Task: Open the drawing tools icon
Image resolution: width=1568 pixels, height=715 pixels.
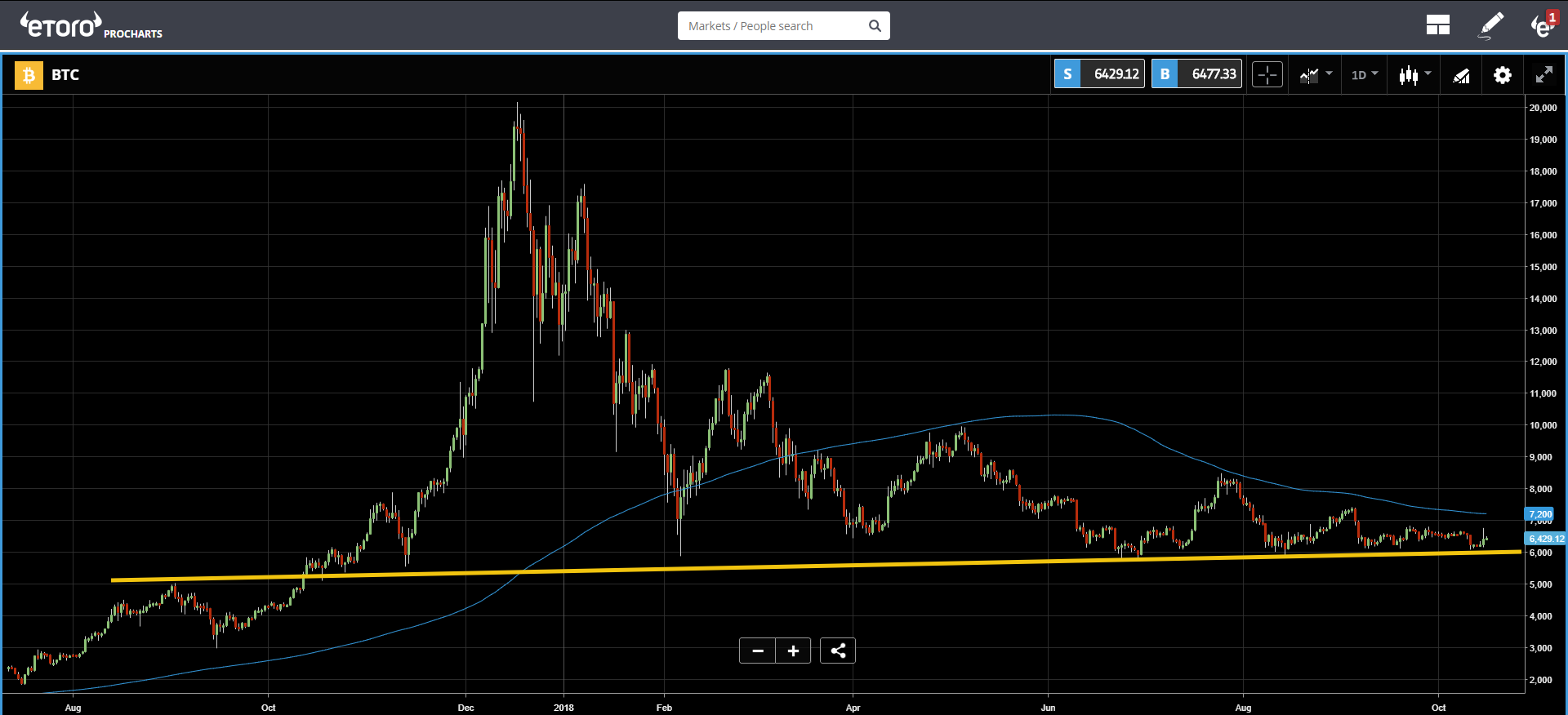Action: [x=1461, y=76]
